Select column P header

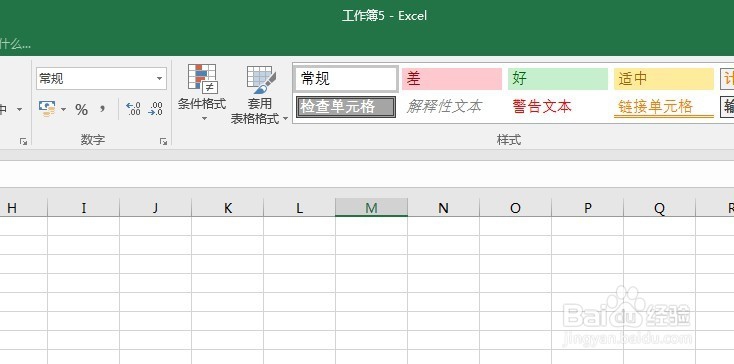click(x=587, y=207)
